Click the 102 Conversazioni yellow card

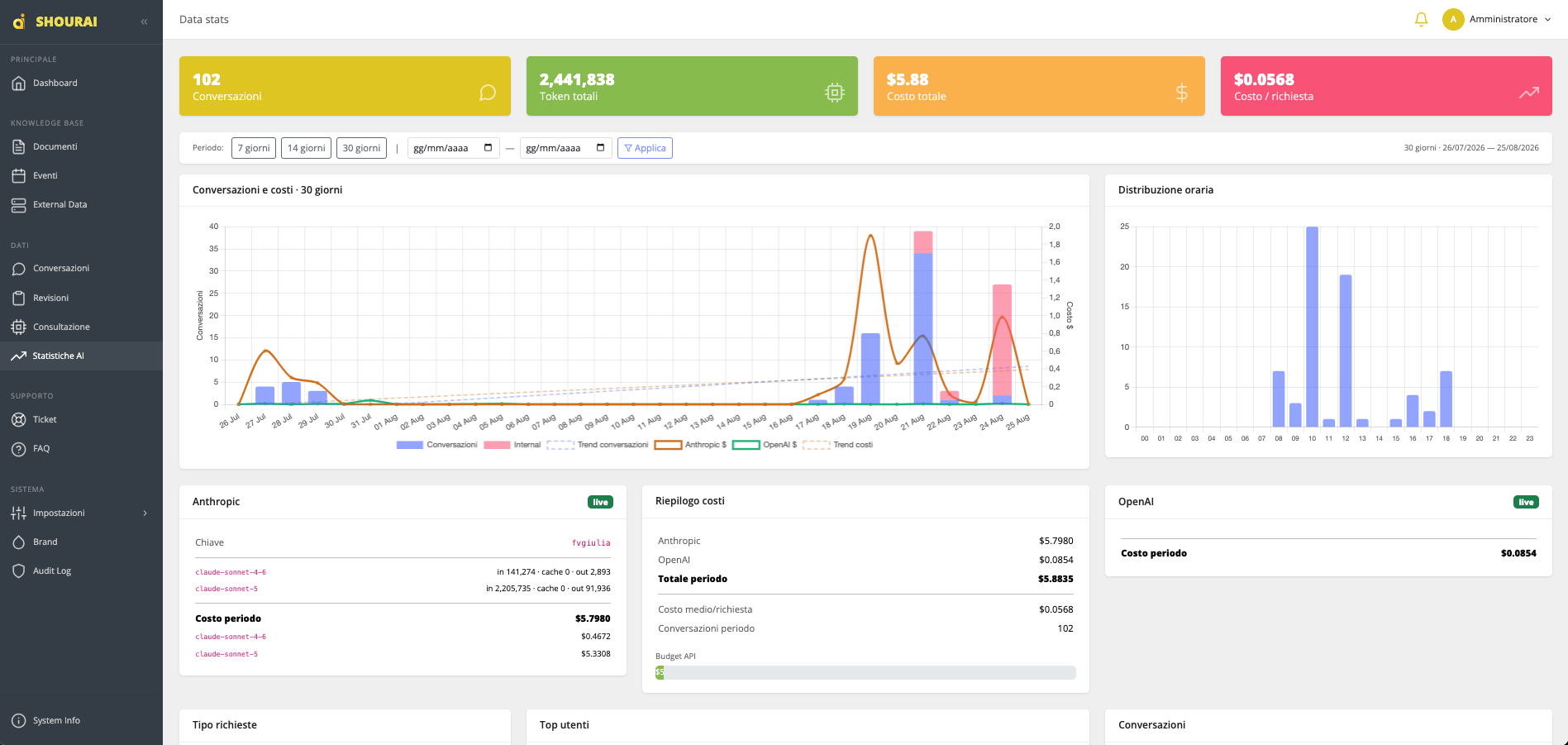[345, 86]
